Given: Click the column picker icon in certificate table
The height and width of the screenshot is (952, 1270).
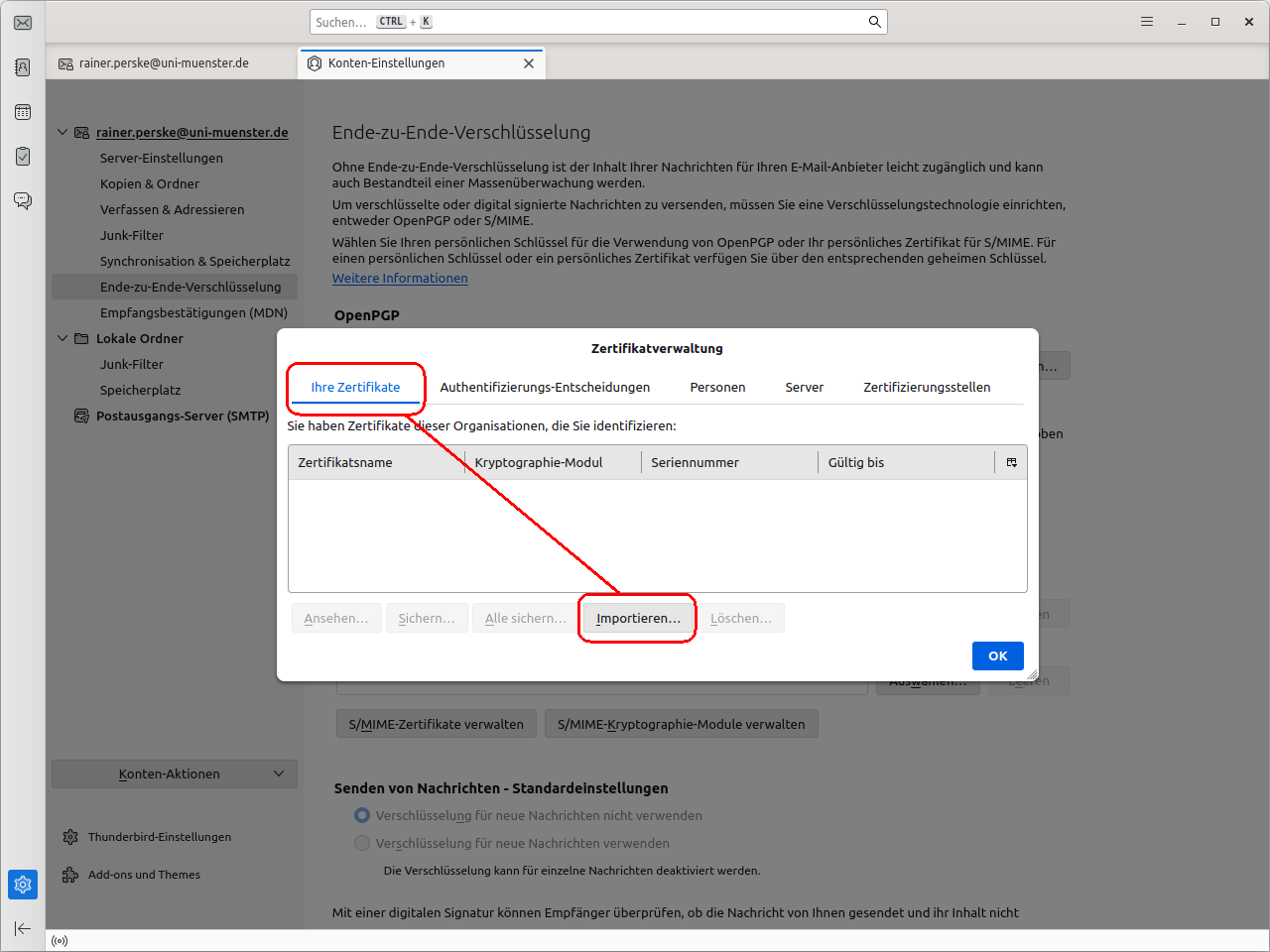Looking at the screenshot, I should (1011, 463).
